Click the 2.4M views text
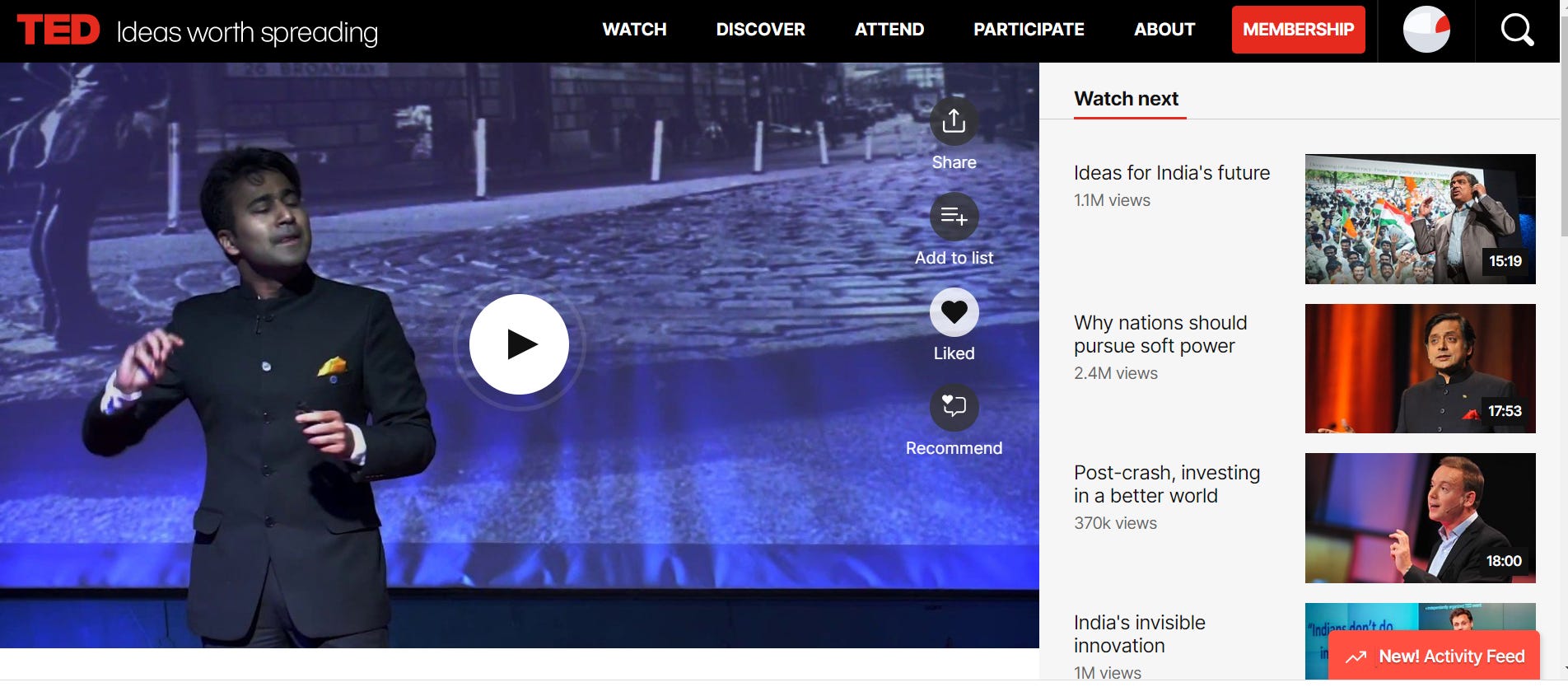Screen dimensions: 1568x687 [x=1115, y=373]
